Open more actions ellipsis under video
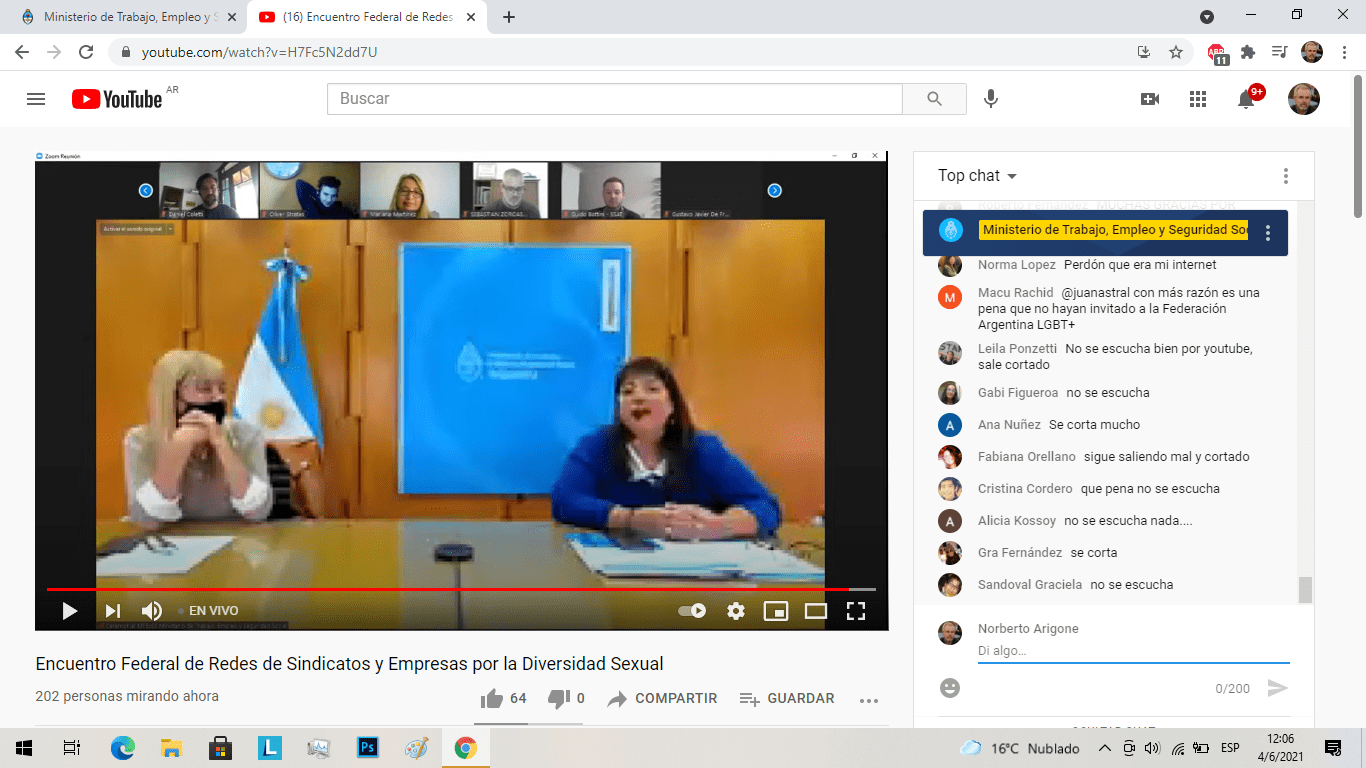1366x768 pixels. pyautogui.click(x=869, y=700)
